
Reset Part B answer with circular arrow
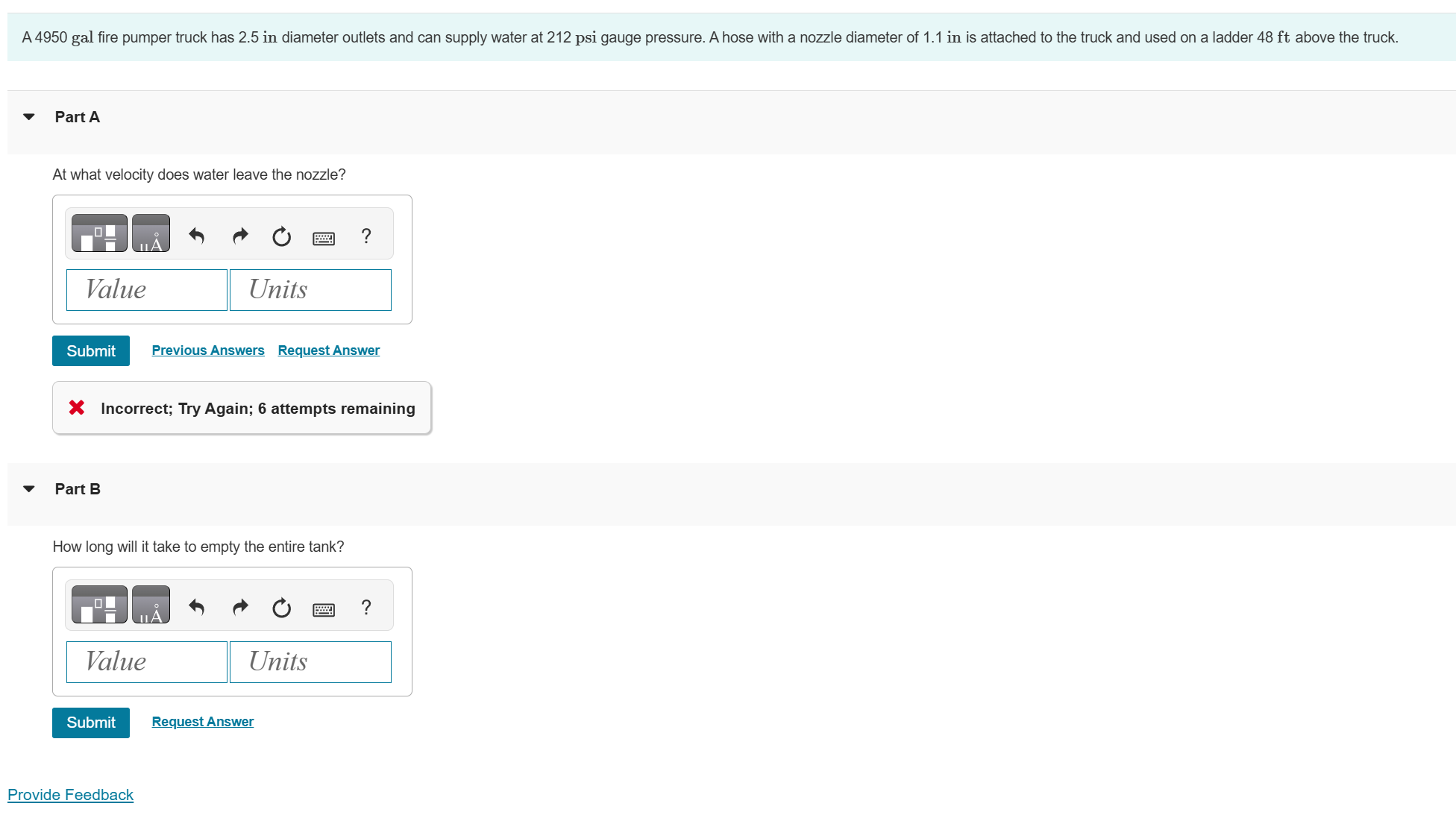[x=281, y=608]
